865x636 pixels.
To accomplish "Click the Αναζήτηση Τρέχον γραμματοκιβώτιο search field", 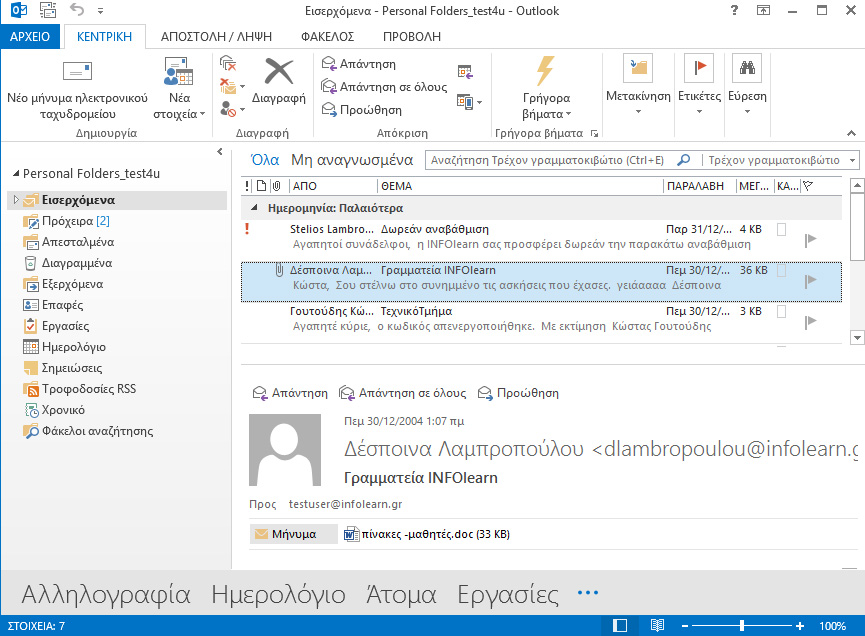I will (548, 160).
